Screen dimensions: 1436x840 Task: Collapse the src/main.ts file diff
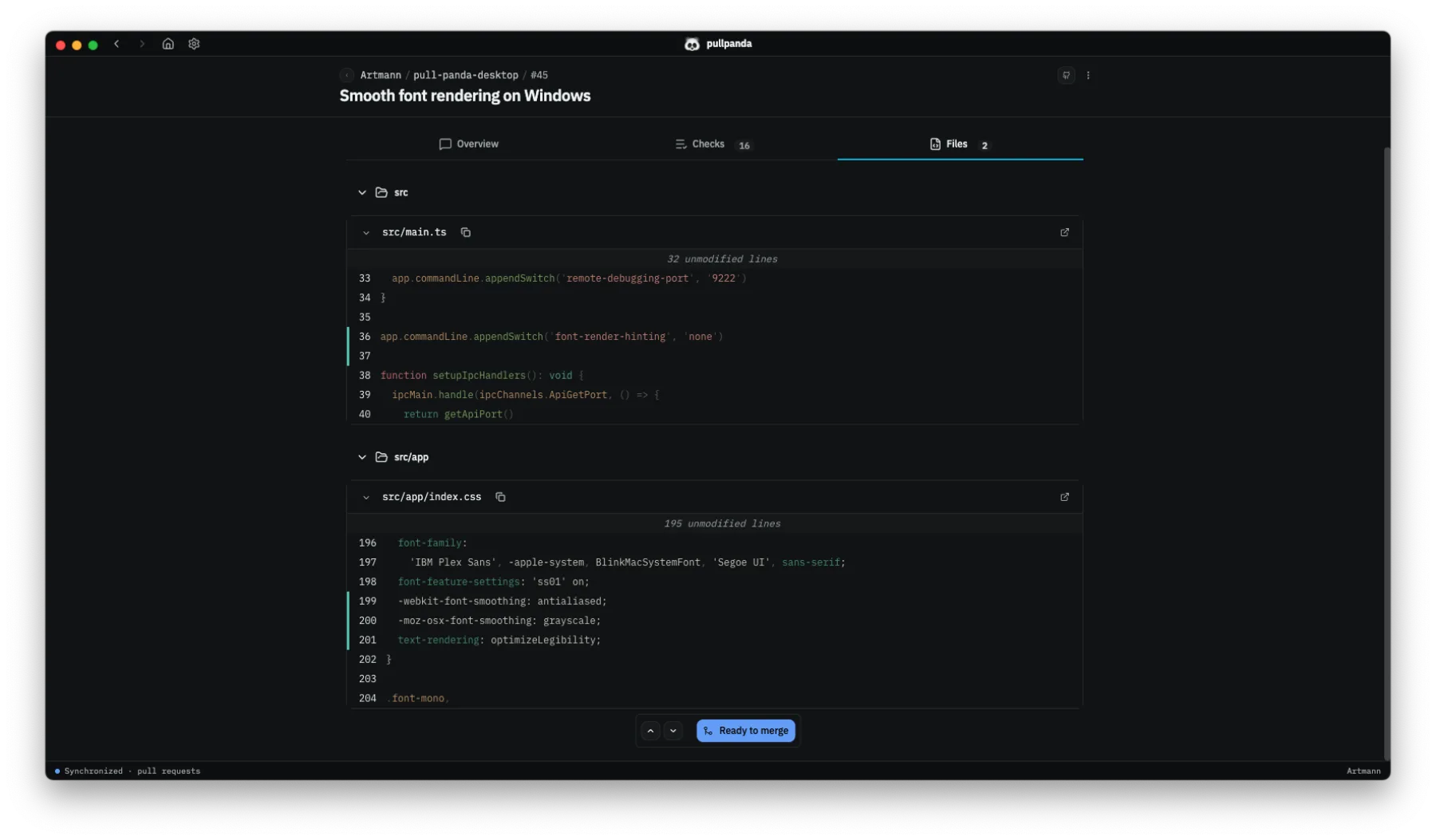[x=366, y=233]
